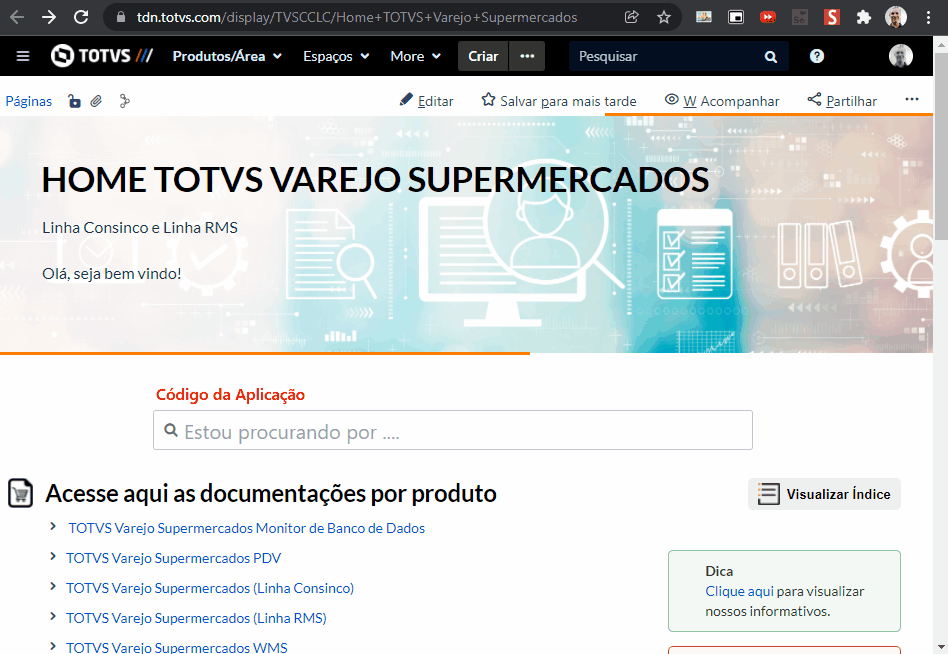
Task: Expand TOTVS Varejo Supermercados PDV item
Action: point(53,556)
